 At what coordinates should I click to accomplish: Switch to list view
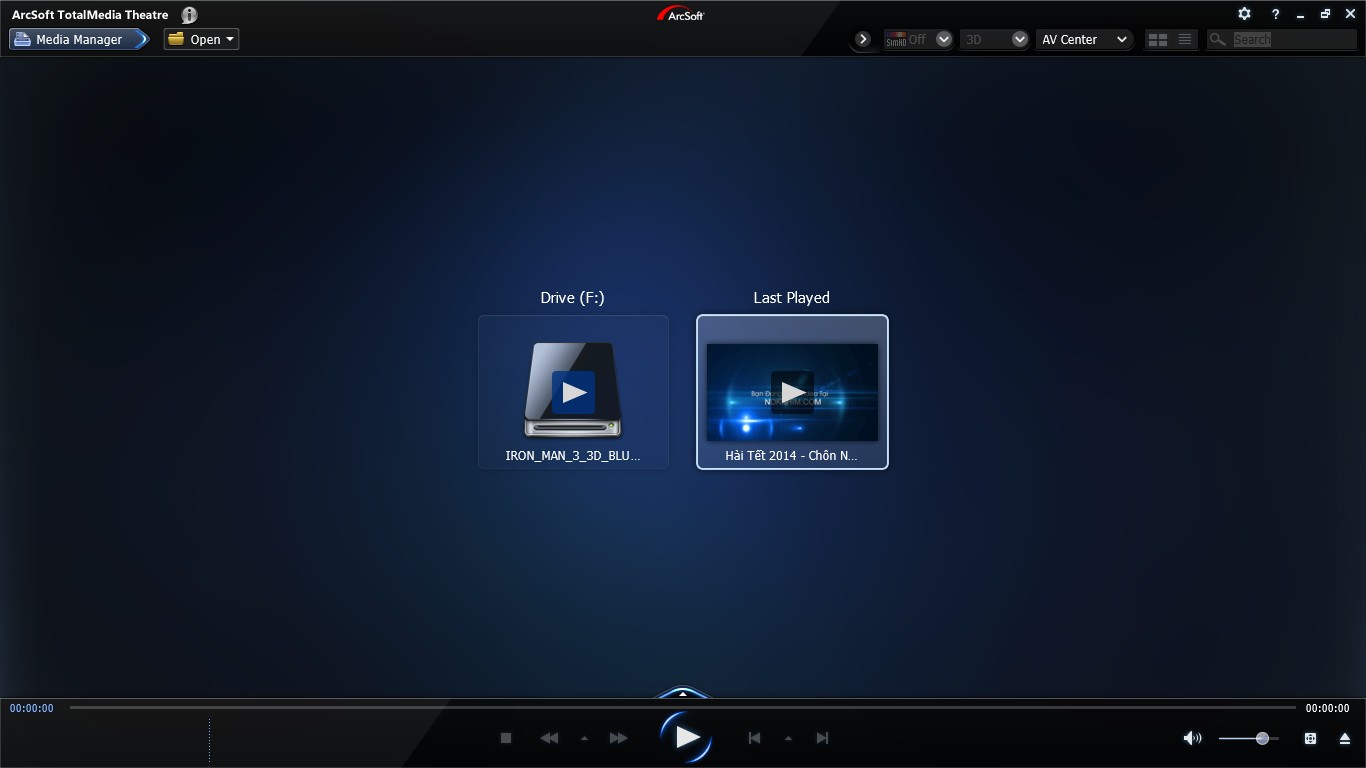coord(1185,39)
